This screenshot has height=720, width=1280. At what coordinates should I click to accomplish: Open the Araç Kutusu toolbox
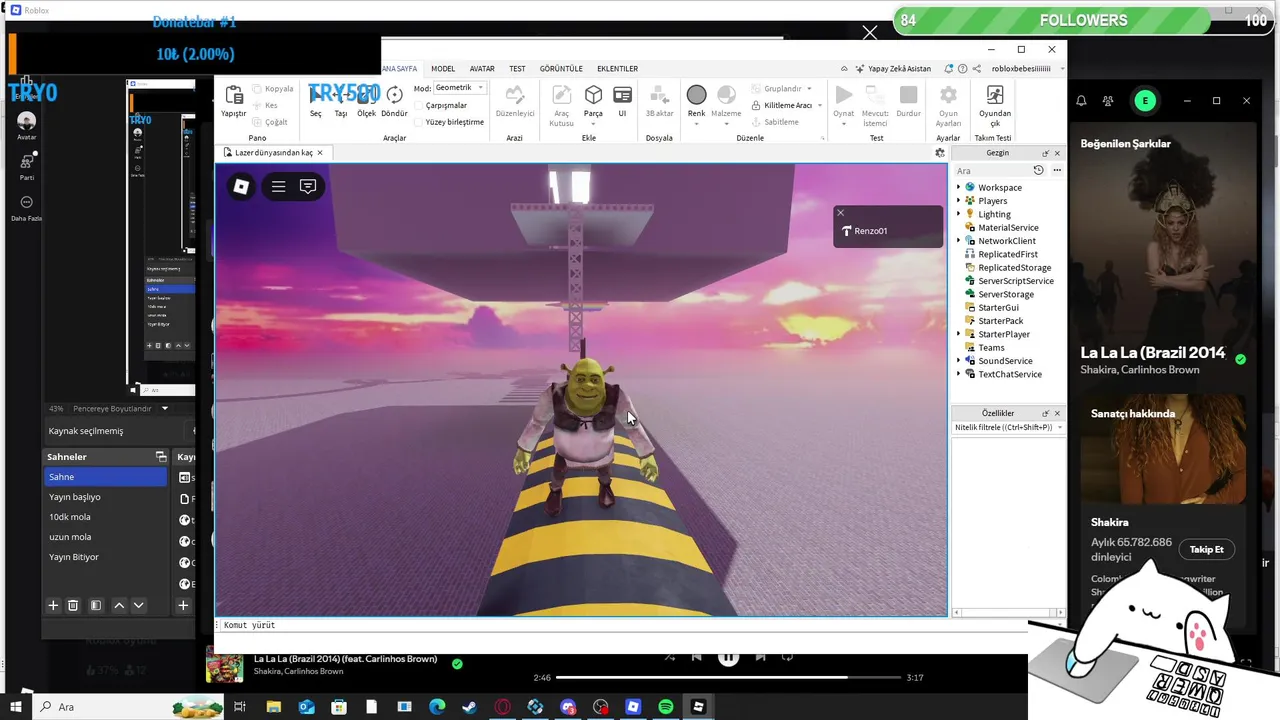pyautogui.click(x=562, y=95)
